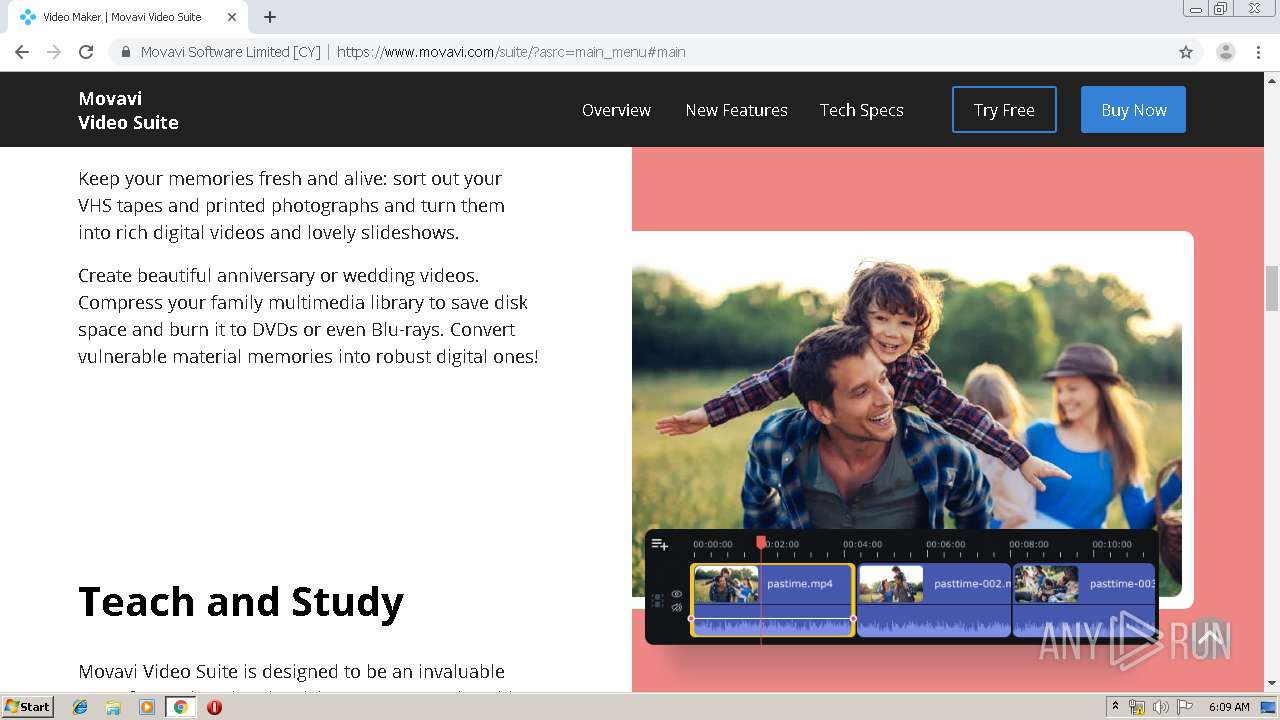Switch to Chrome taskbar icon
The height and width of the screenshot is (720, 1280).
coord(180,707)
